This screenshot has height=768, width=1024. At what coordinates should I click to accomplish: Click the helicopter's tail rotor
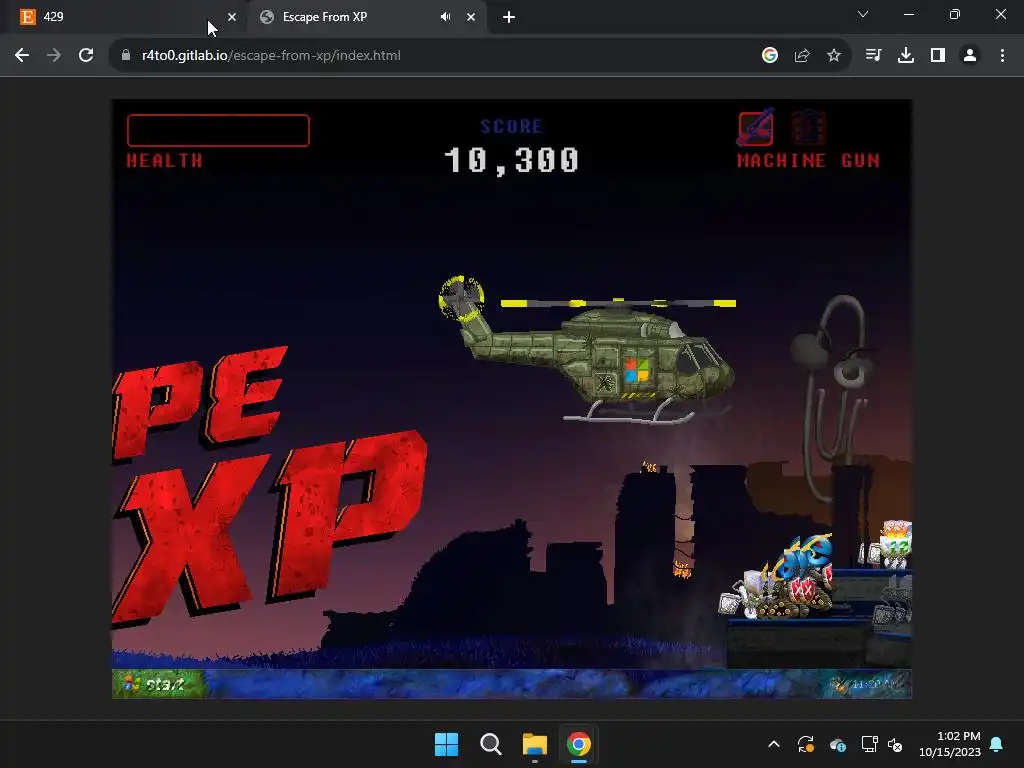tap(461, 298)
